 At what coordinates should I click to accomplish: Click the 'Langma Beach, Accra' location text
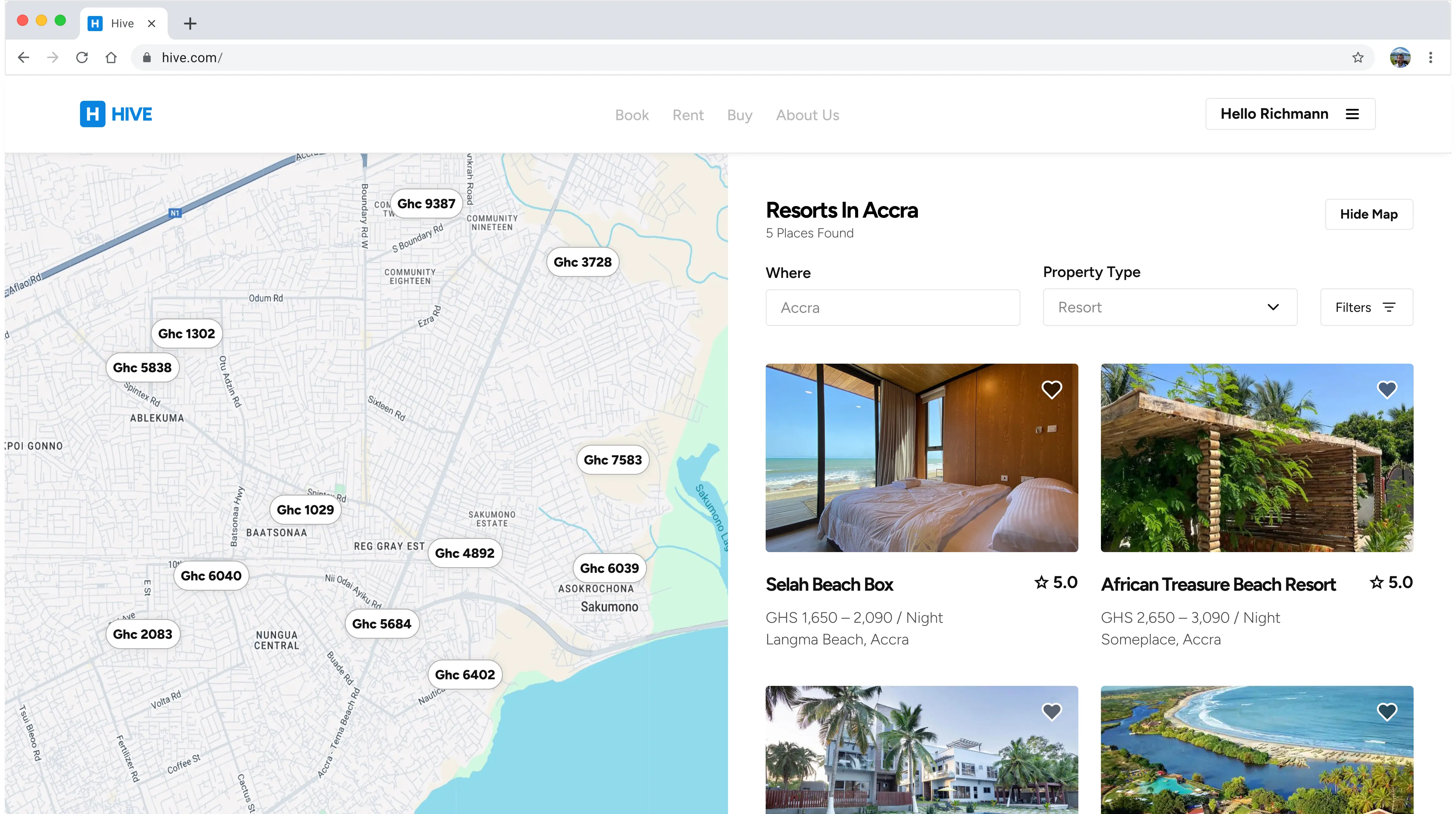[837, 639]
